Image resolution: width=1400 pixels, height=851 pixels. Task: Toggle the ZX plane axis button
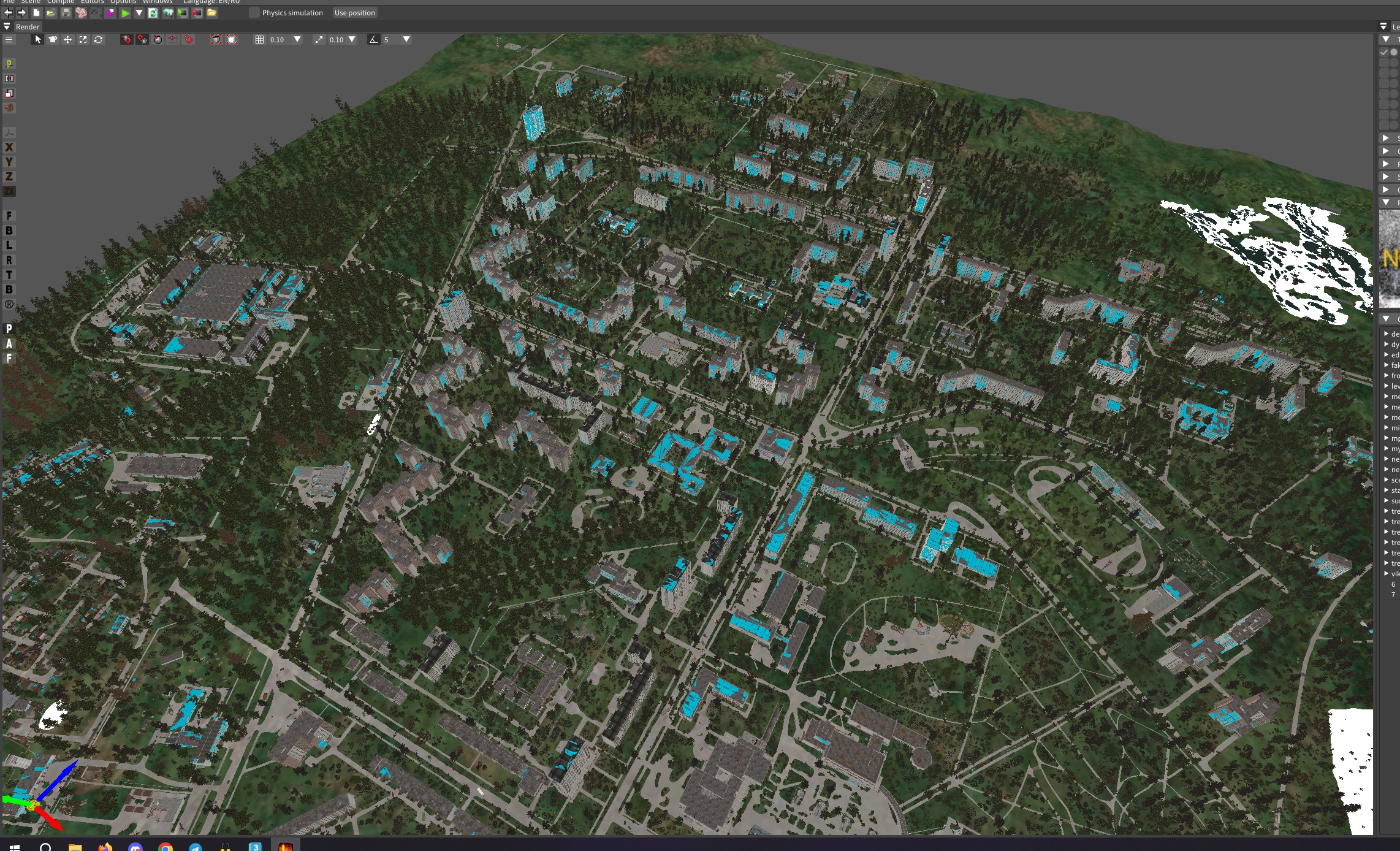click(9, 191)
